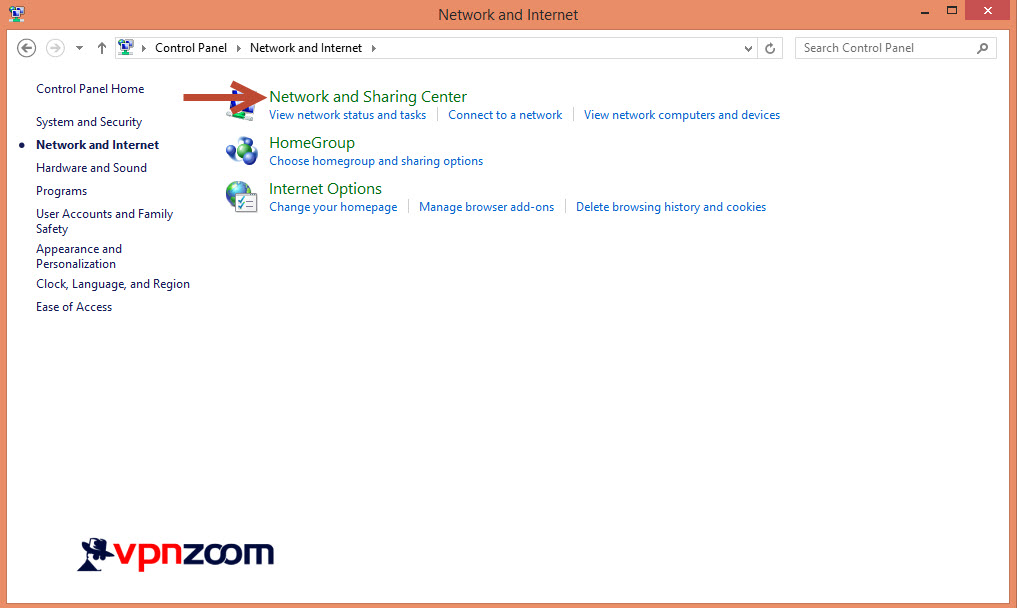Image resolution: width=1017 pixels, height=608 pixels.
Task: Click the search magnifier icon
Action: point(983,48)
